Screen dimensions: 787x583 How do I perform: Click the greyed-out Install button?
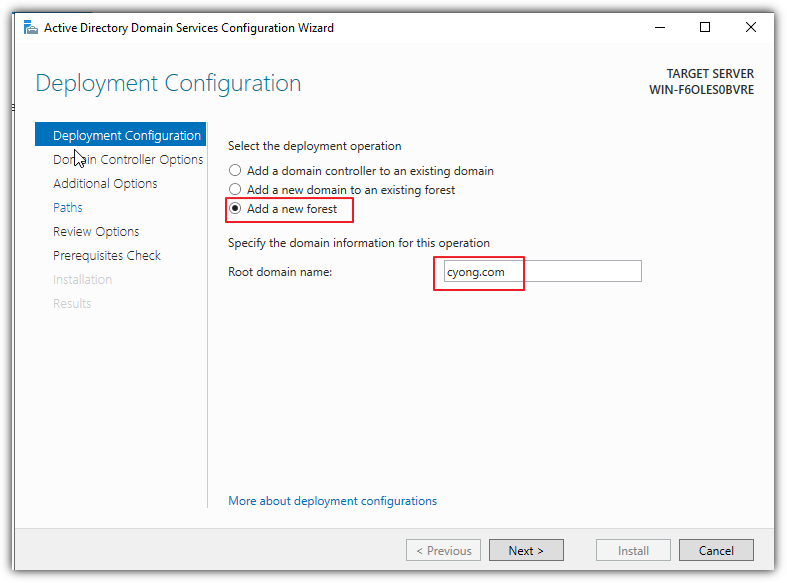click(633, 550)
